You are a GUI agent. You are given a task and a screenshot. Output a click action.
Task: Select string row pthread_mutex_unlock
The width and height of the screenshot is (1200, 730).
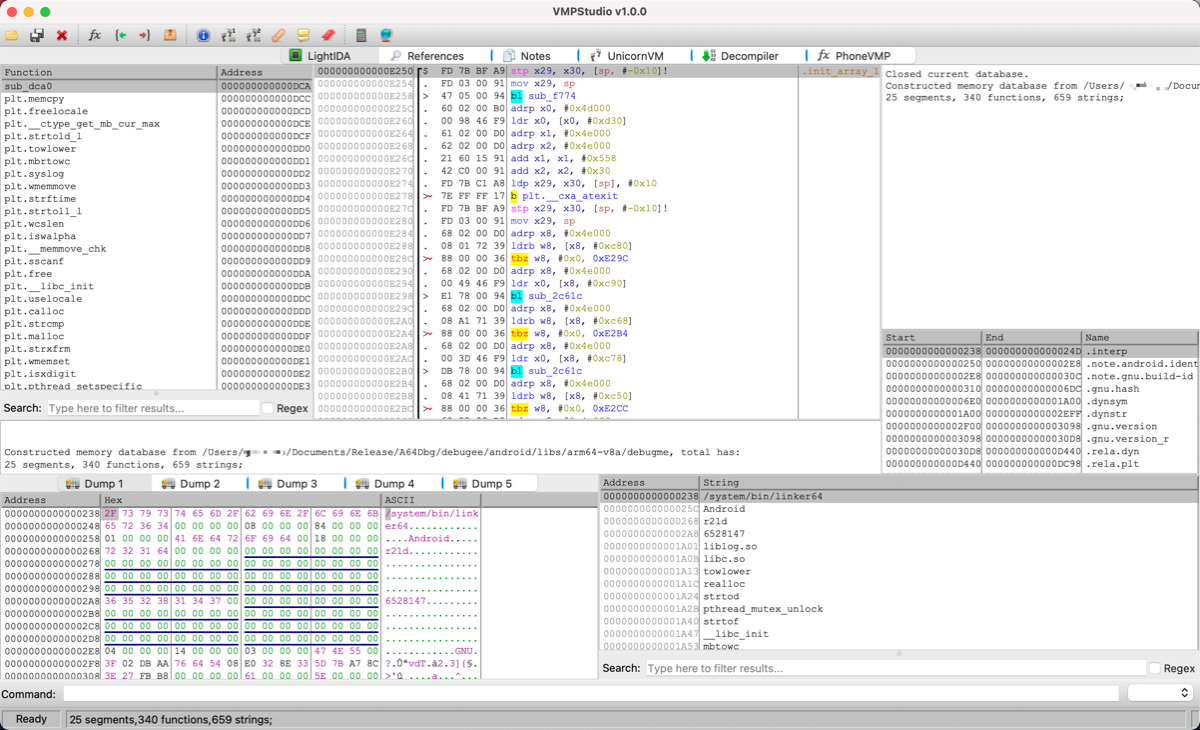(898, 609)
